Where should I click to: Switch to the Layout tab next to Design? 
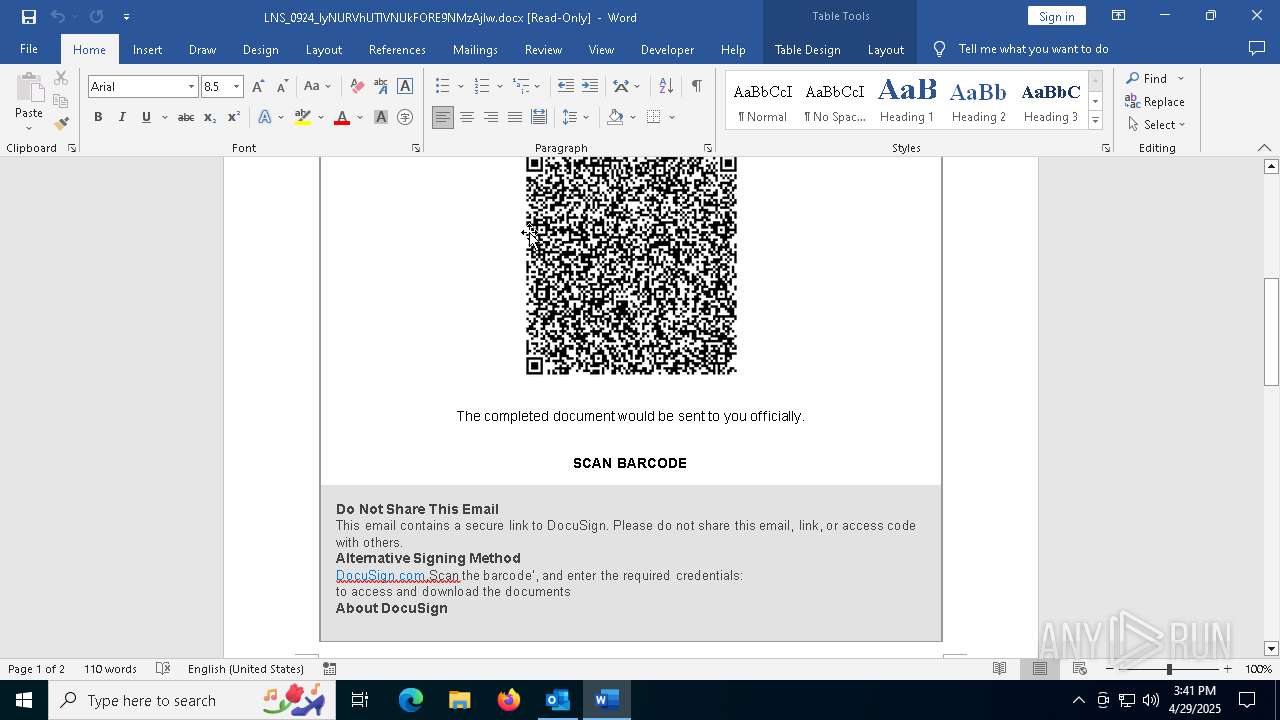coord(323,49)
